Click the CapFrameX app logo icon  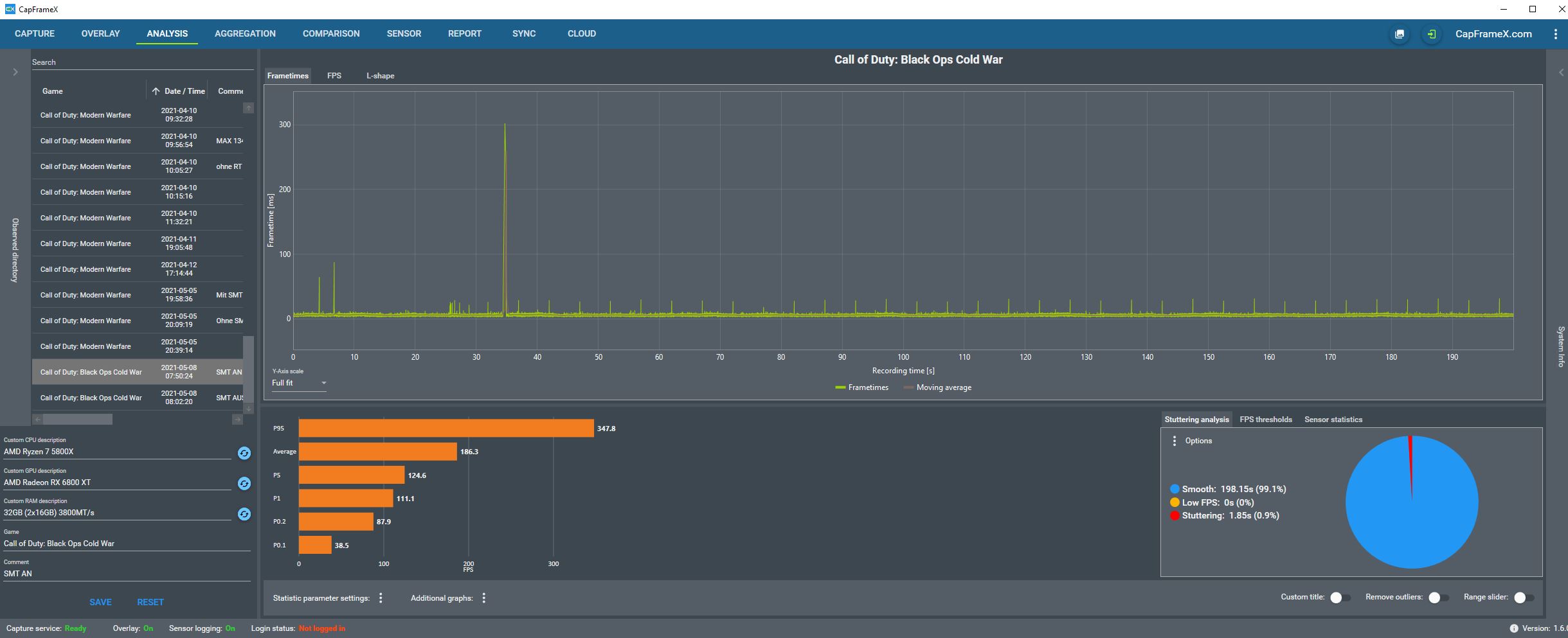point(10,9)
